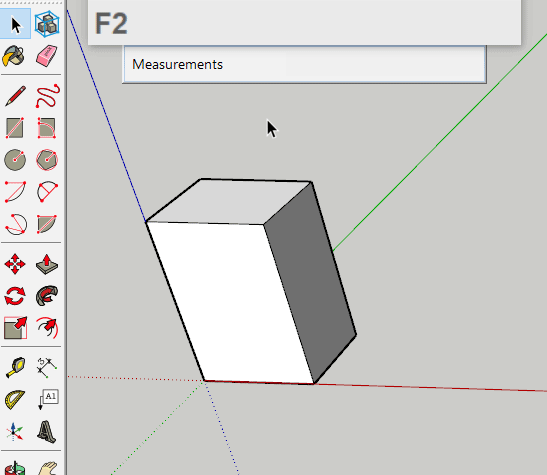
Task: Choose the Make Component tool
Action: 47,24
